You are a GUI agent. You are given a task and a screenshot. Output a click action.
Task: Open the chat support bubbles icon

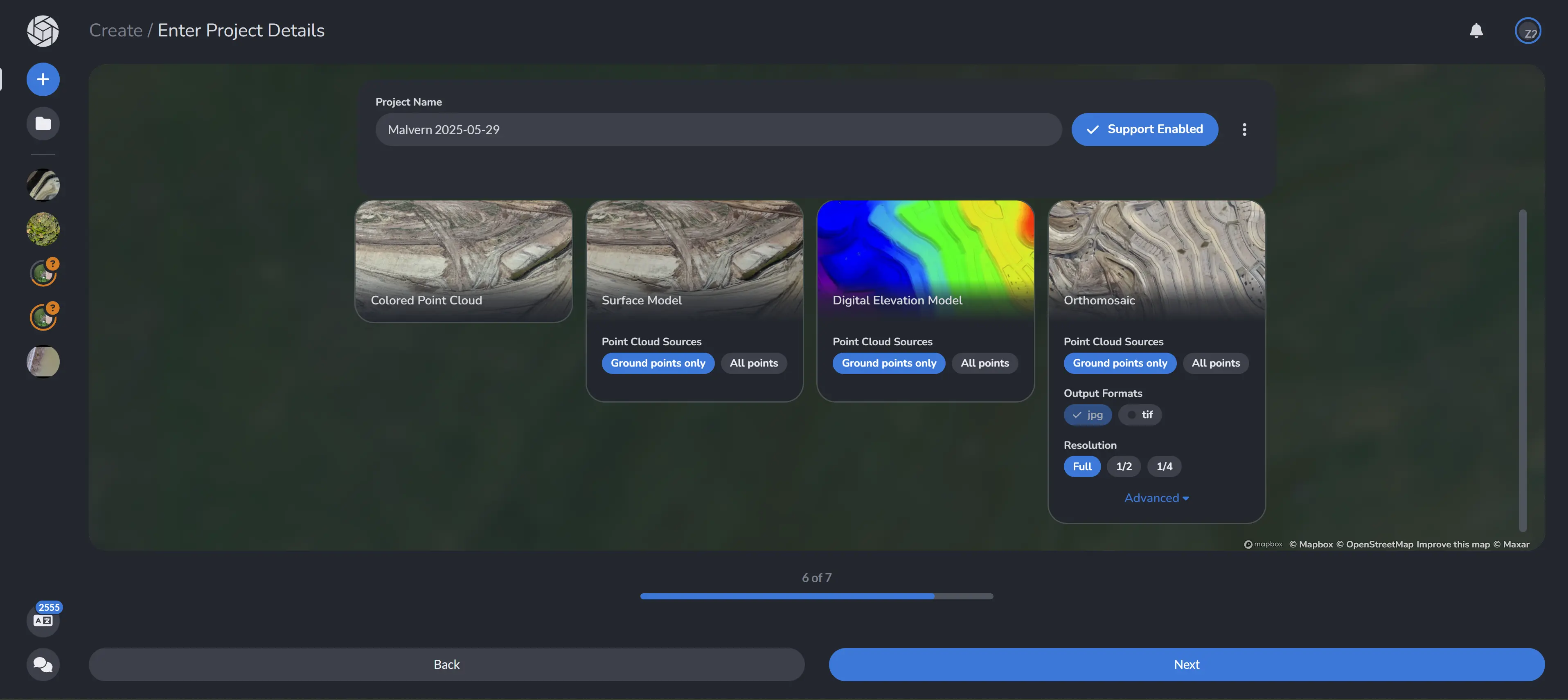pyautogui.click(x=43, y=664)
